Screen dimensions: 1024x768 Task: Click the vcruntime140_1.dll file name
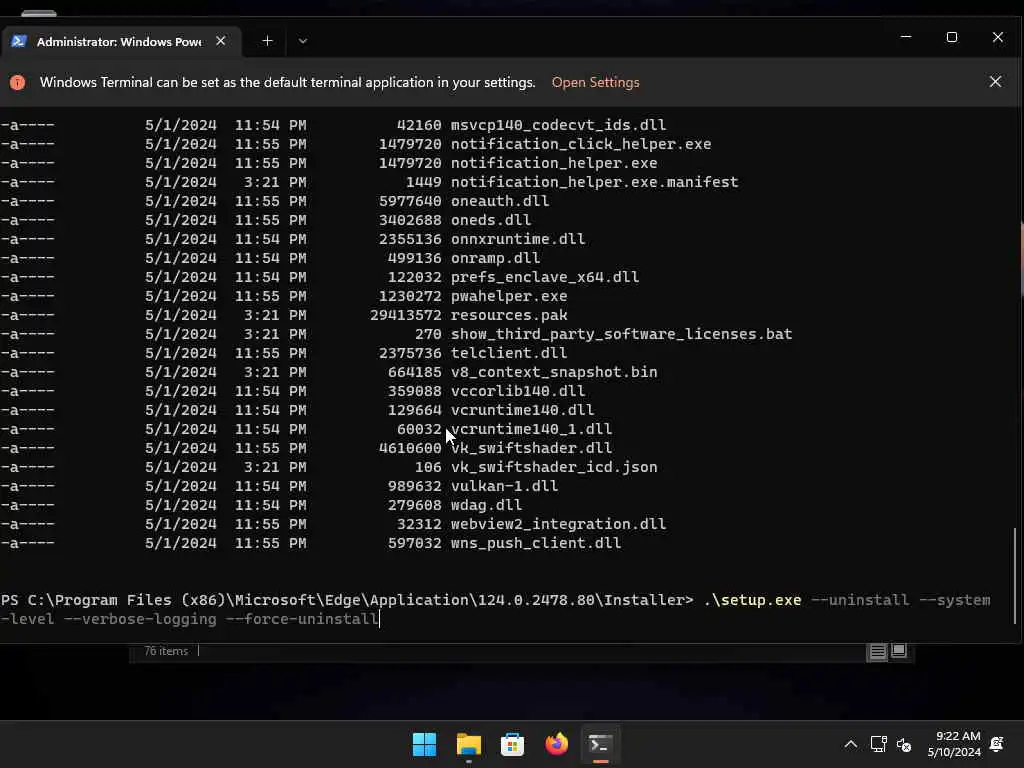(x=532, y=428)
